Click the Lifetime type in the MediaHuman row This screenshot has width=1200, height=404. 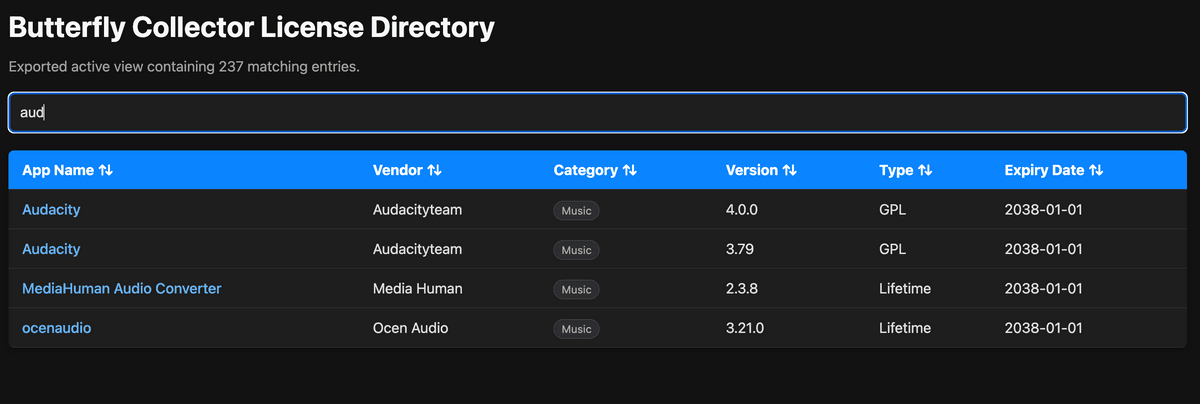tap(905, 288)
